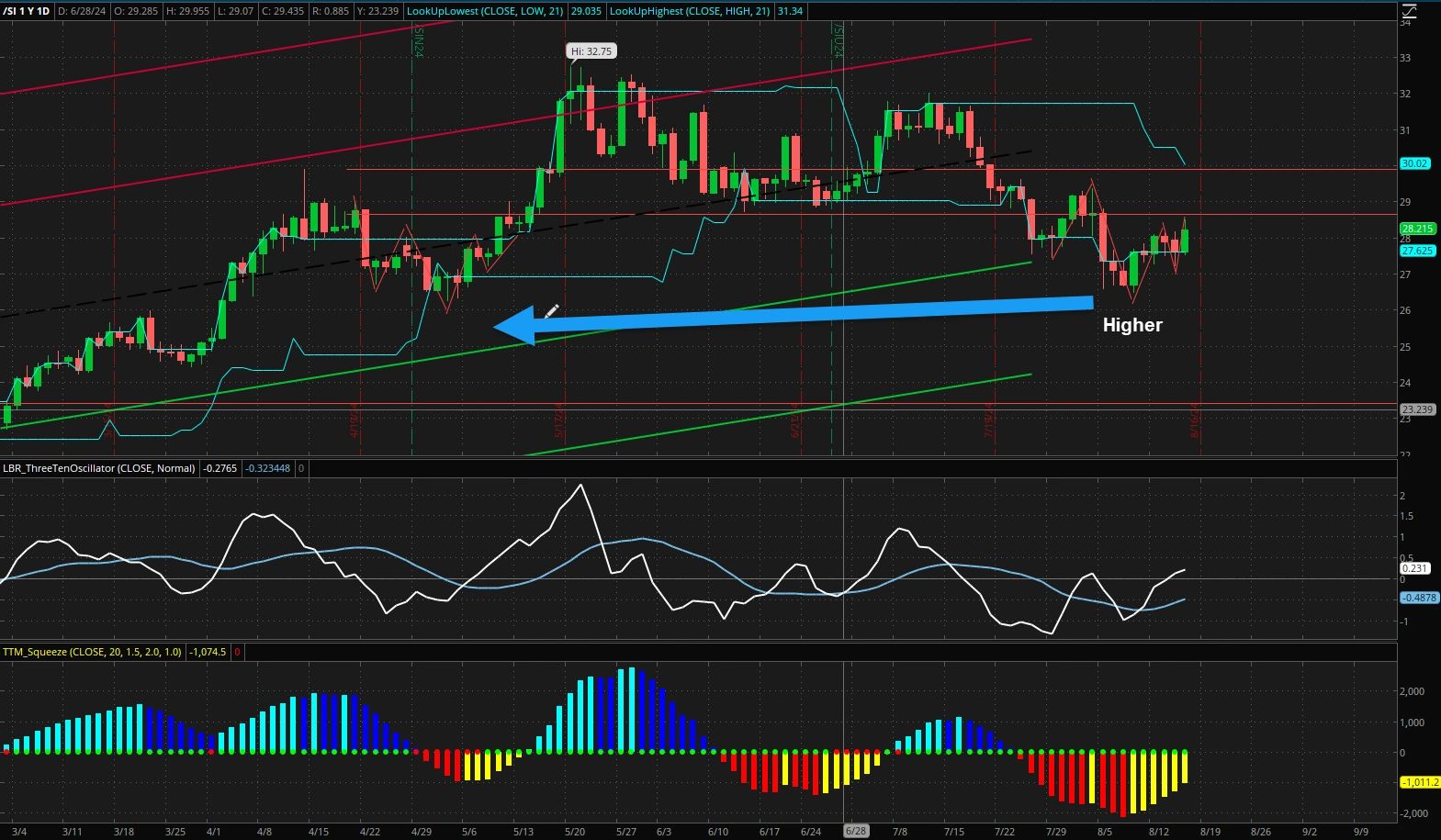This screenshot has width=1441, height=840.
Task: Click the 8/12 date on time axis
Action: pos(1158,832)
